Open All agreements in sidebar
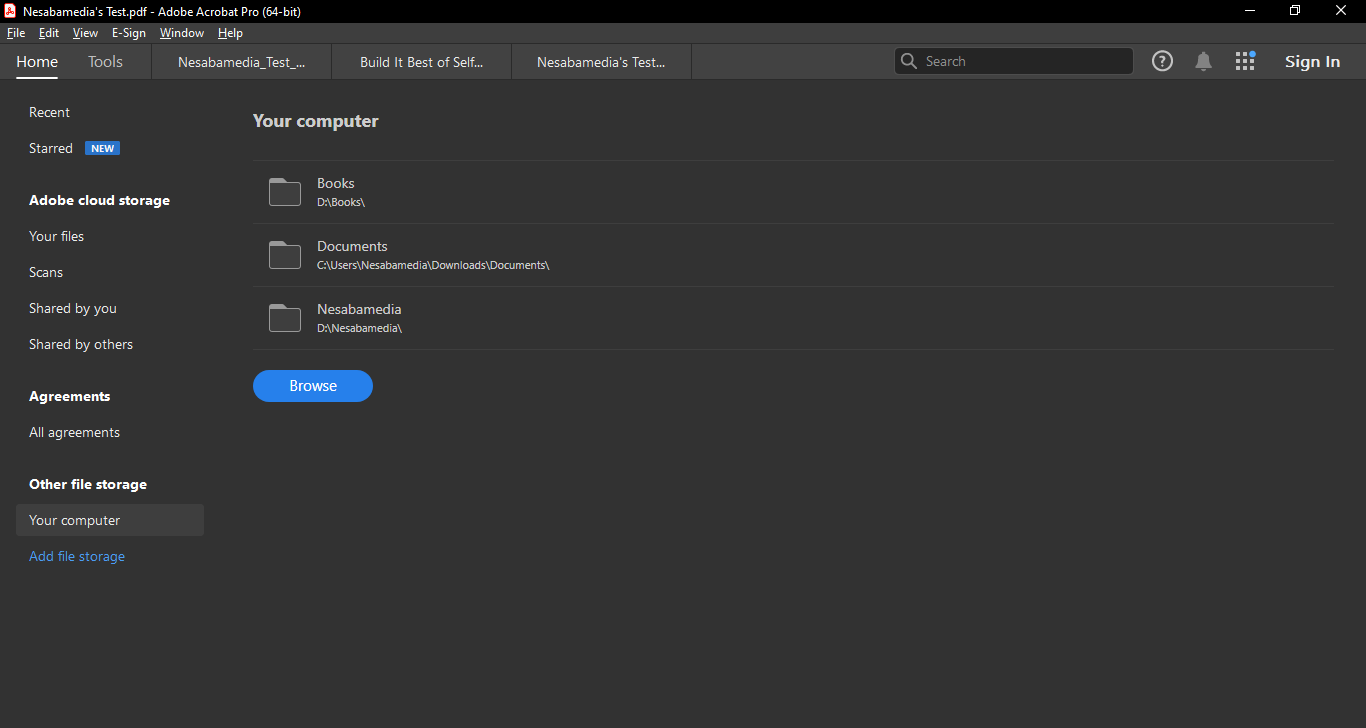This screenshot has width=1366, height=728. [x=74, y=432]
